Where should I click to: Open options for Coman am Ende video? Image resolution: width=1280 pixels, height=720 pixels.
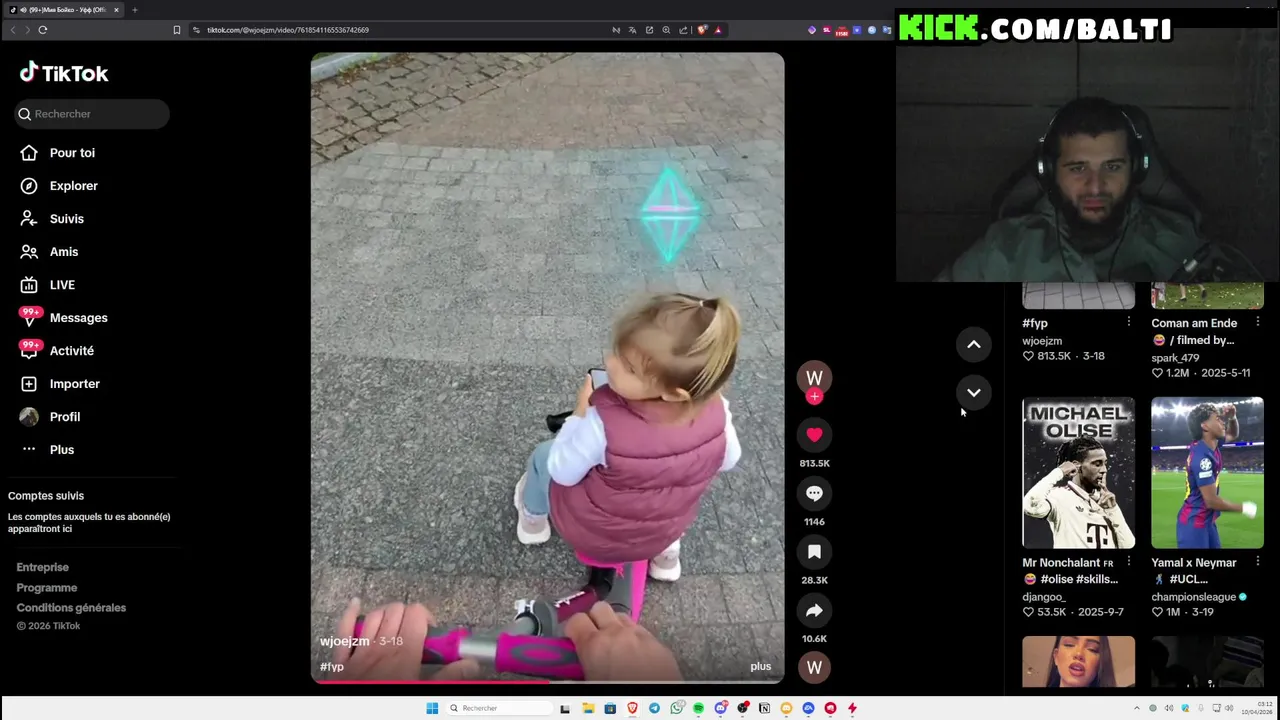pyautogui.click(x=1257, y=322)
